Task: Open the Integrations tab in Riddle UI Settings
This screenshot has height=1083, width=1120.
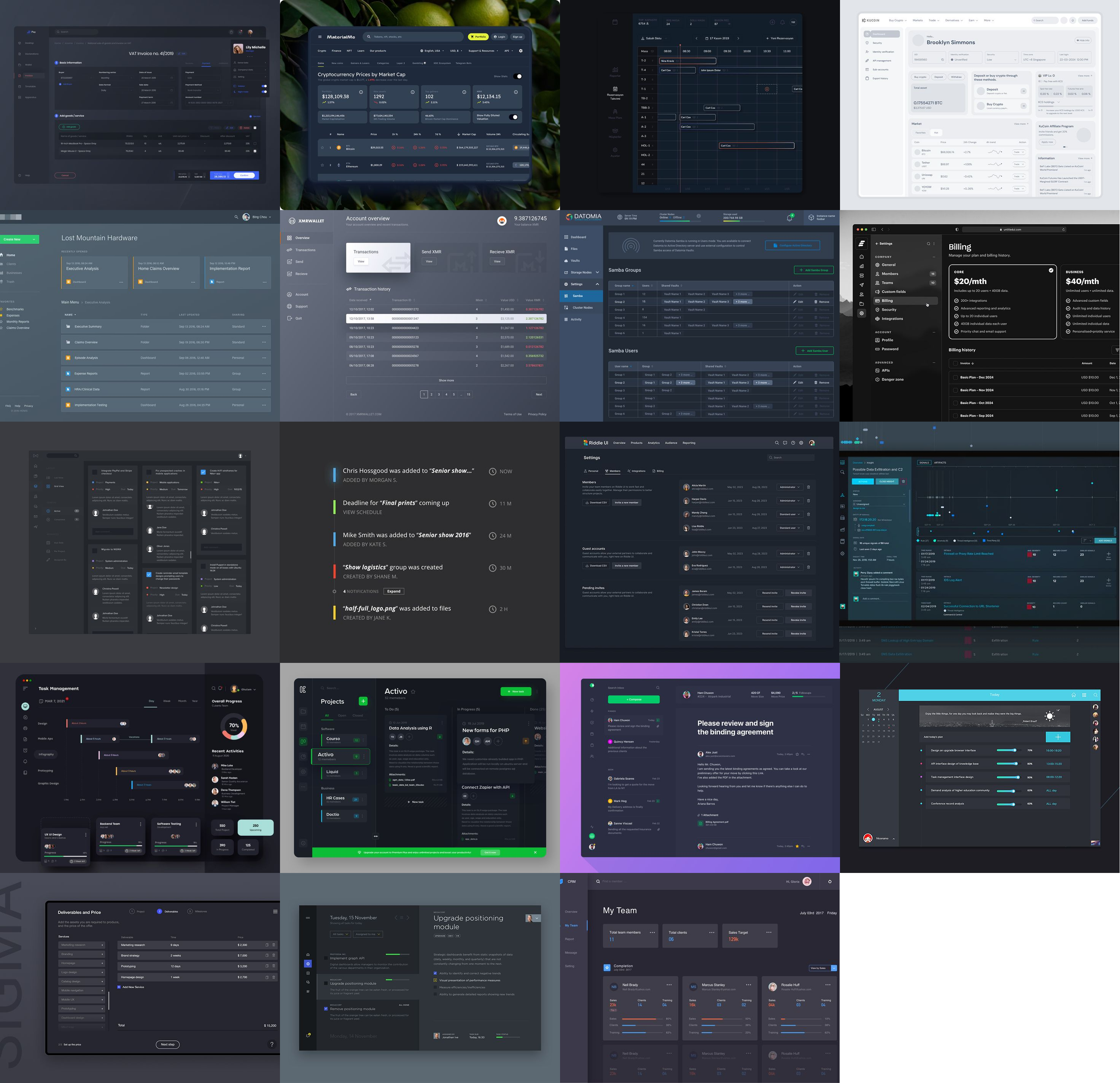Action: pos(636,471)
